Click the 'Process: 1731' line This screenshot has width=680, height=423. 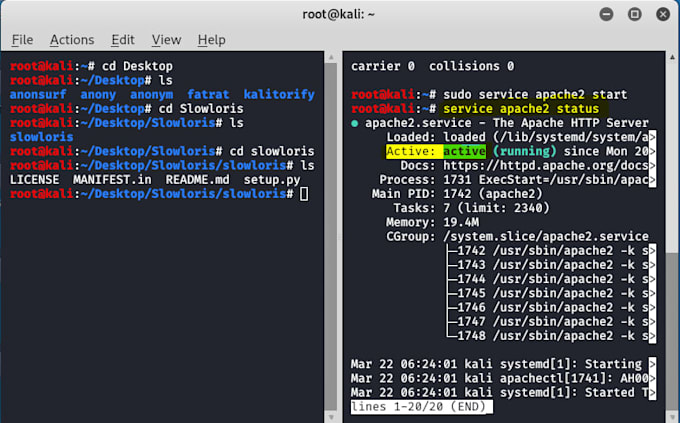(517, 180)
